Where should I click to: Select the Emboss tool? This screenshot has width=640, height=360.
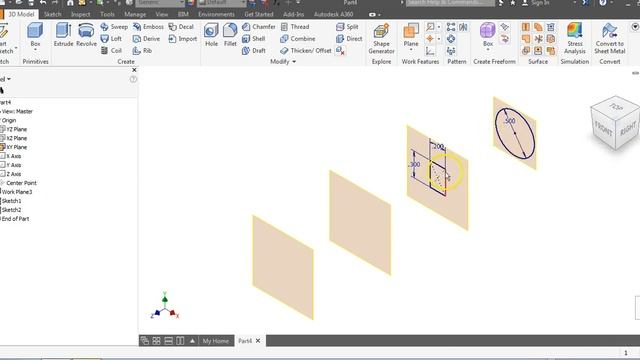click(x=148, y=27)
